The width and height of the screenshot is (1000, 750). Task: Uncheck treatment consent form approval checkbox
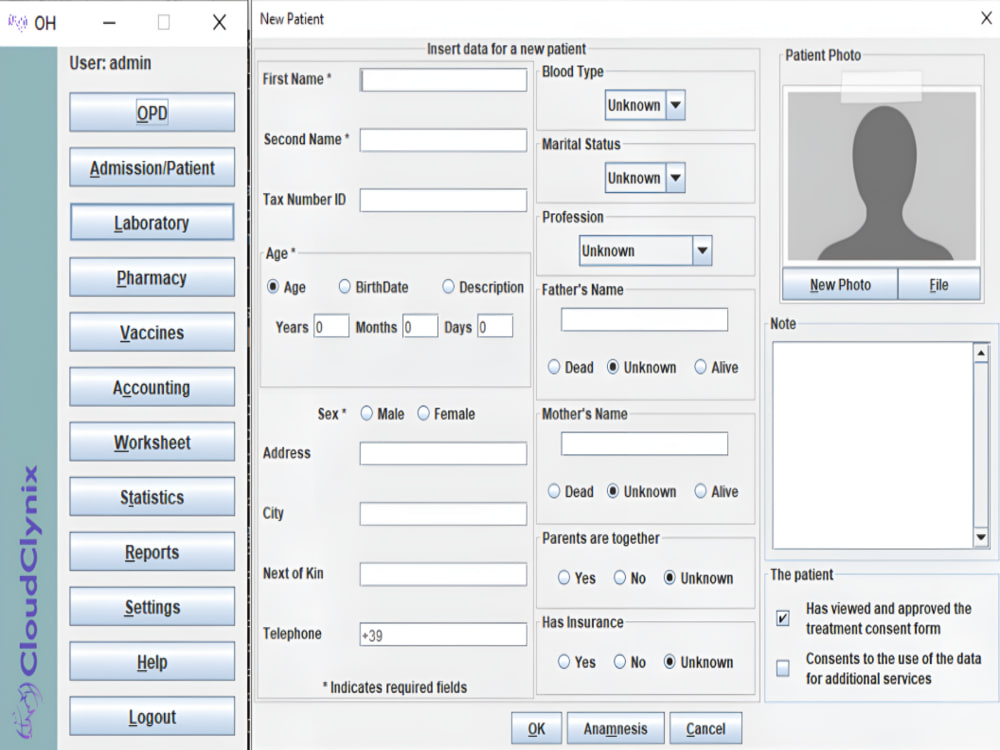pos(783,618)
